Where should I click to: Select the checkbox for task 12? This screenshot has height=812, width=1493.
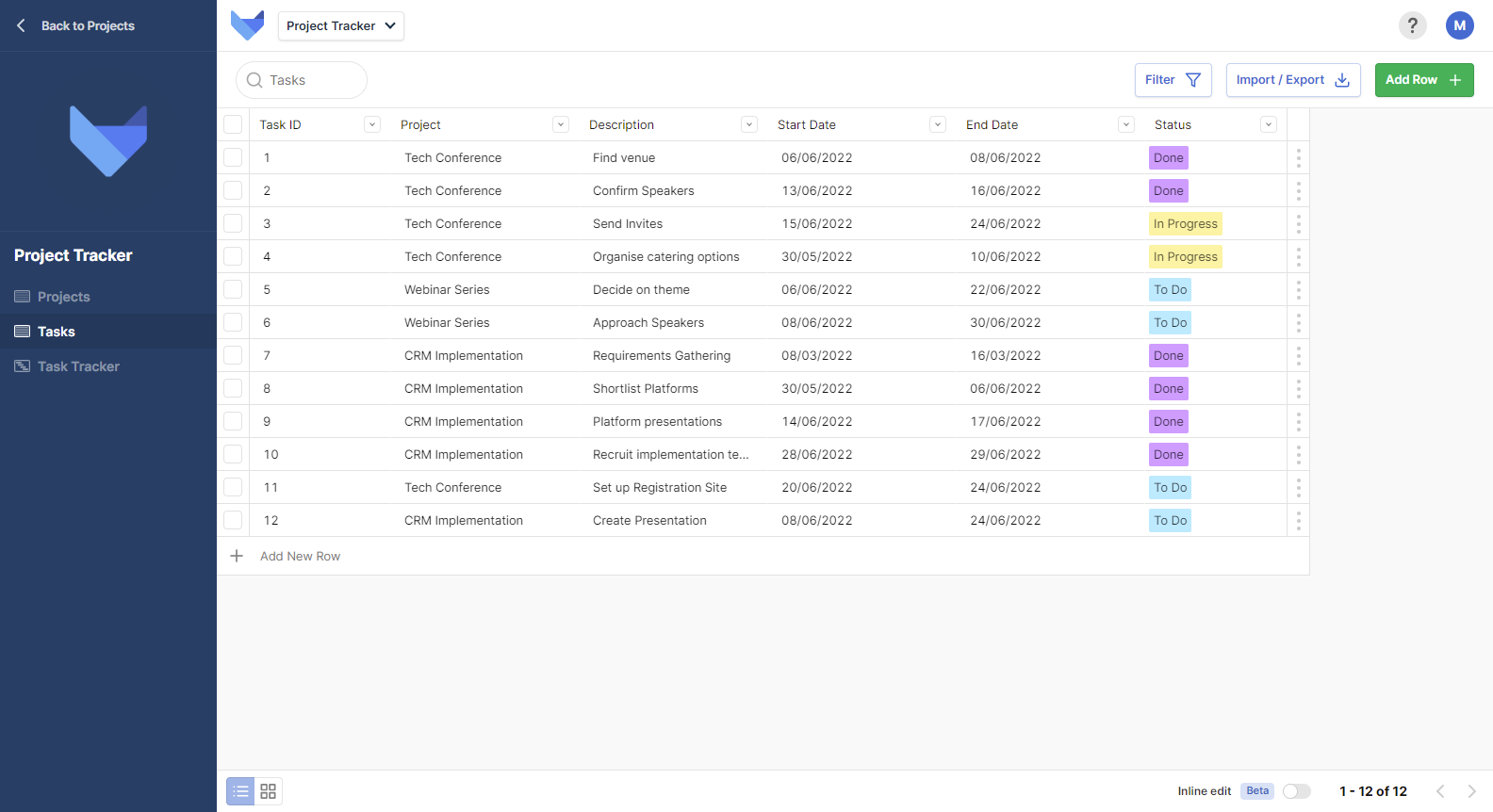[x=233, y=520]
